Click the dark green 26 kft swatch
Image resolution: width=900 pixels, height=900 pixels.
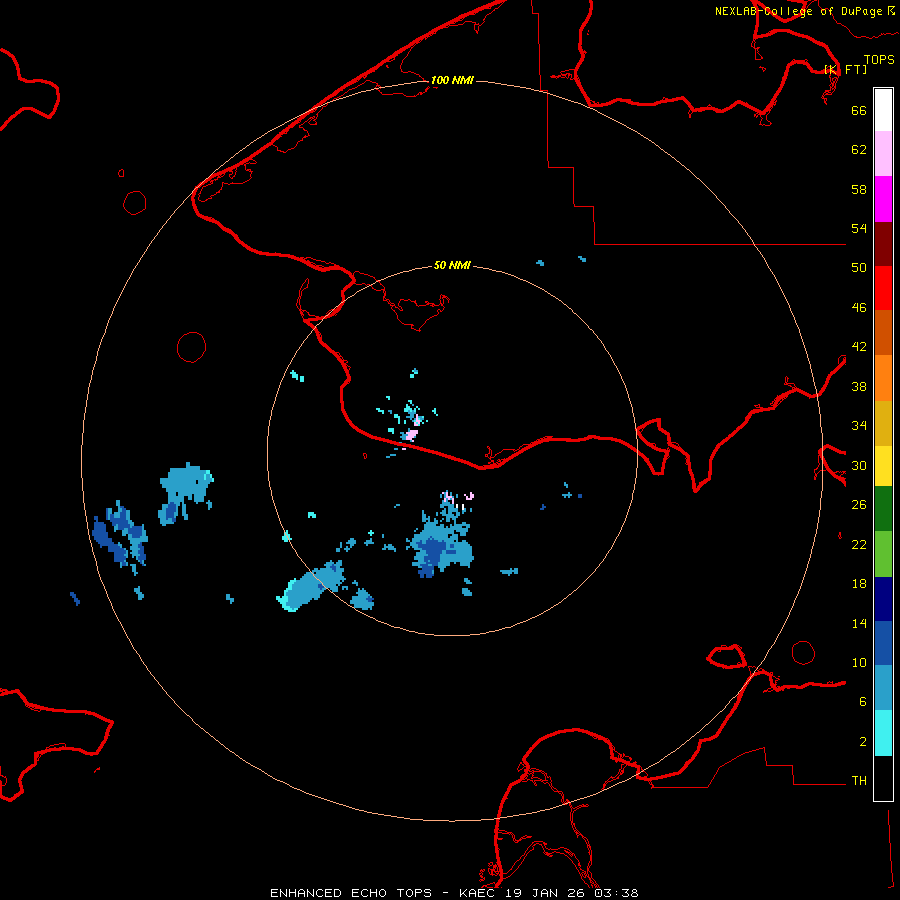pyautogui.click(x=883, y=509)
